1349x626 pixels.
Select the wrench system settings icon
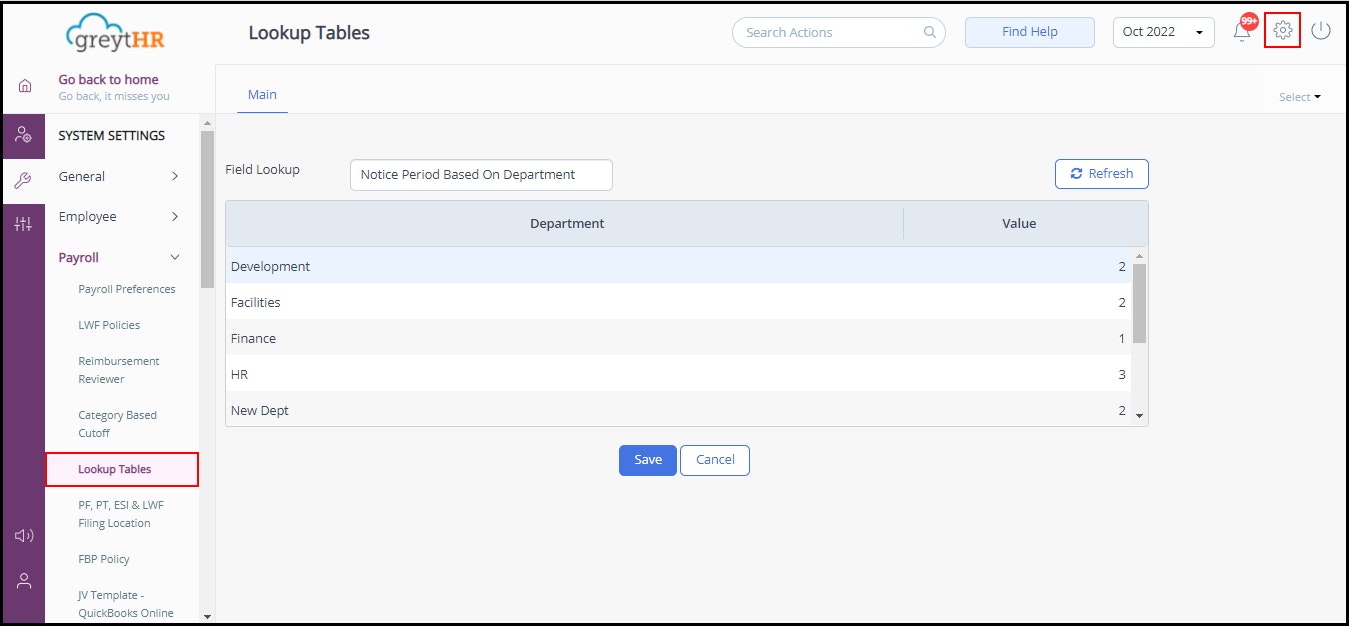click(24, 181)
